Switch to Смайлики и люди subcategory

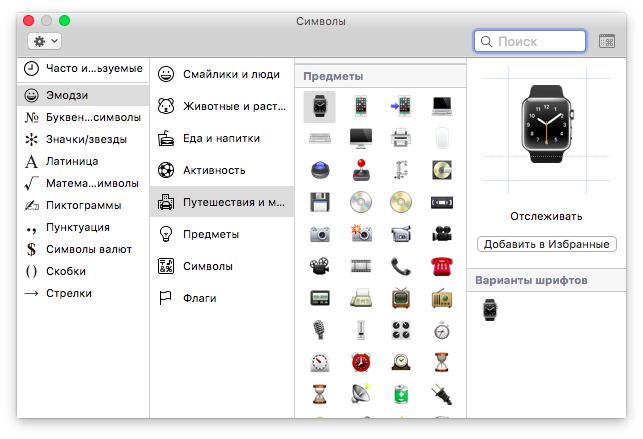(222, 74)
